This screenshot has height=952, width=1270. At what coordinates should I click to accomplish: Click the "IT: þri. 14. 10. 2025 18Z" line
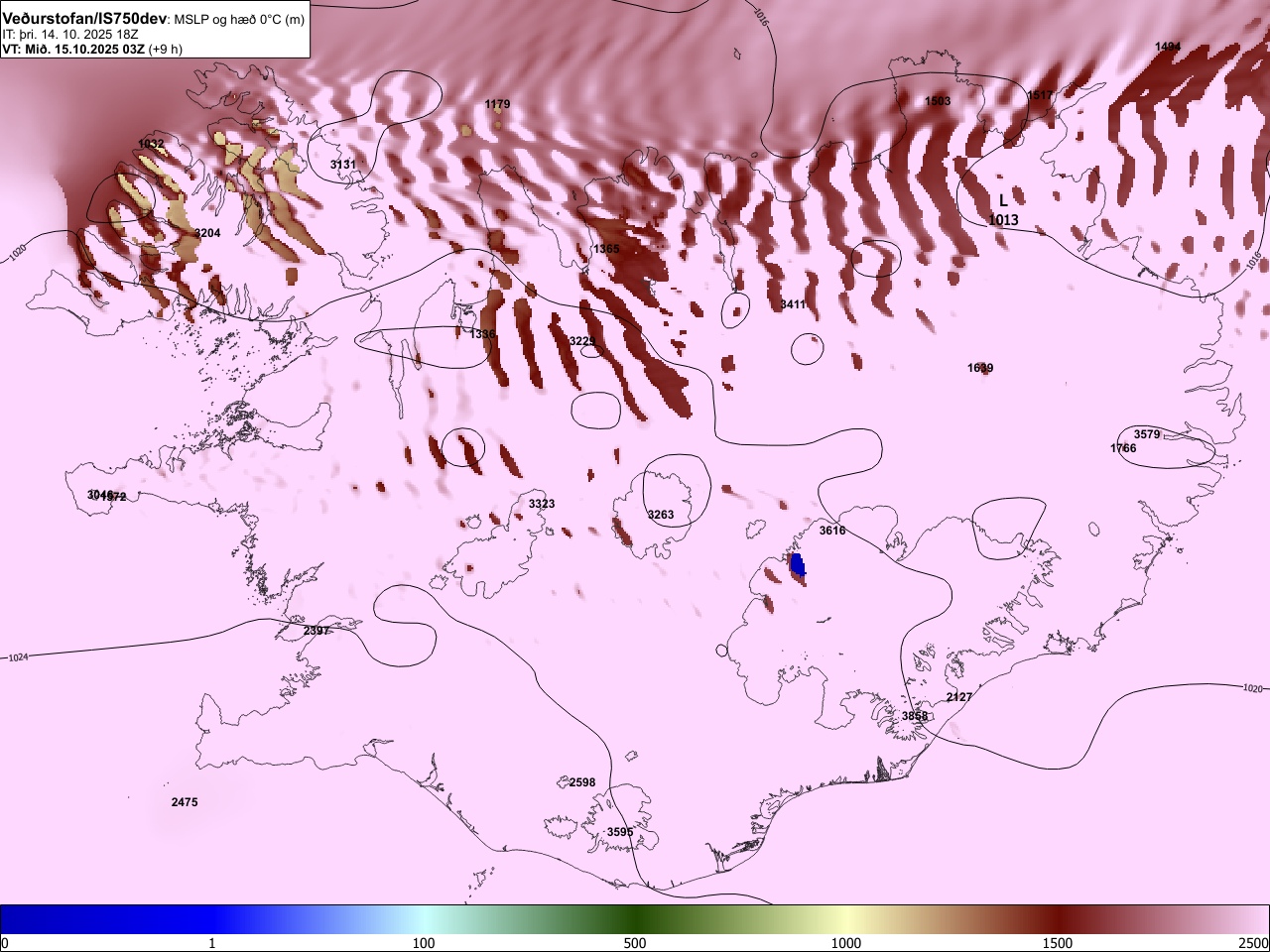pos(70,34)
